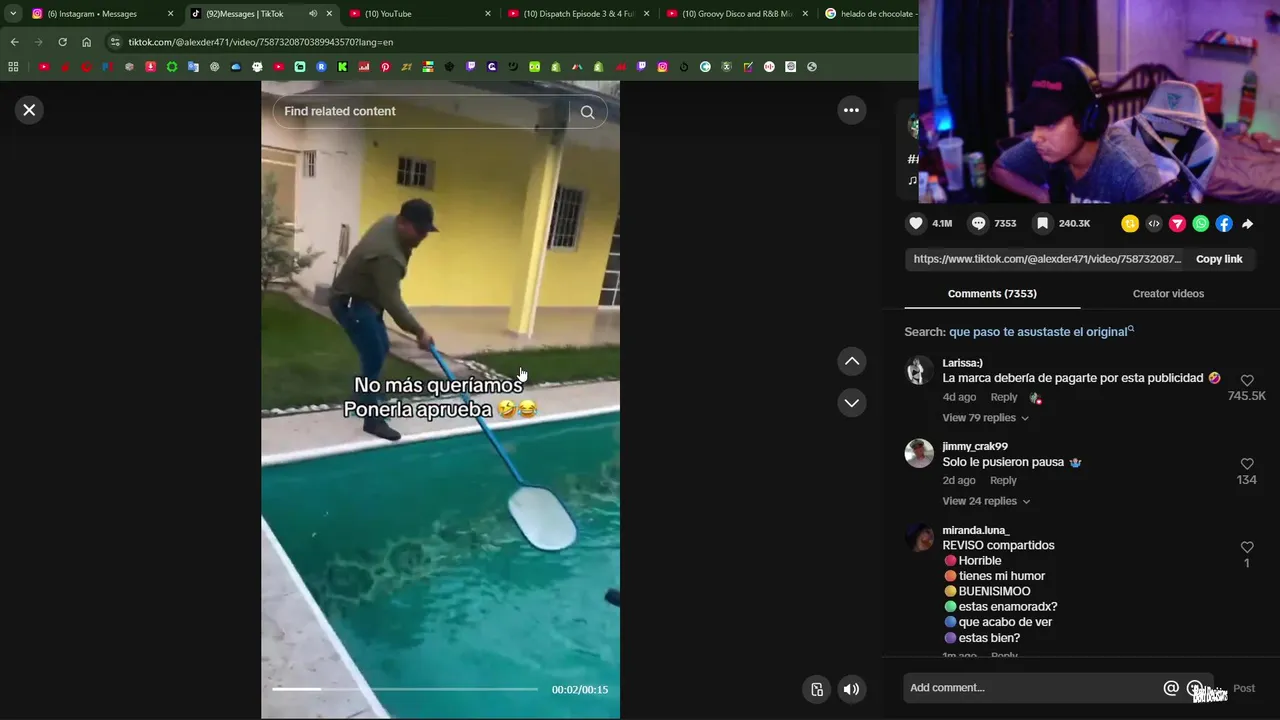
Task: Mute the video with speaker icon
Action: coord(851,689)
